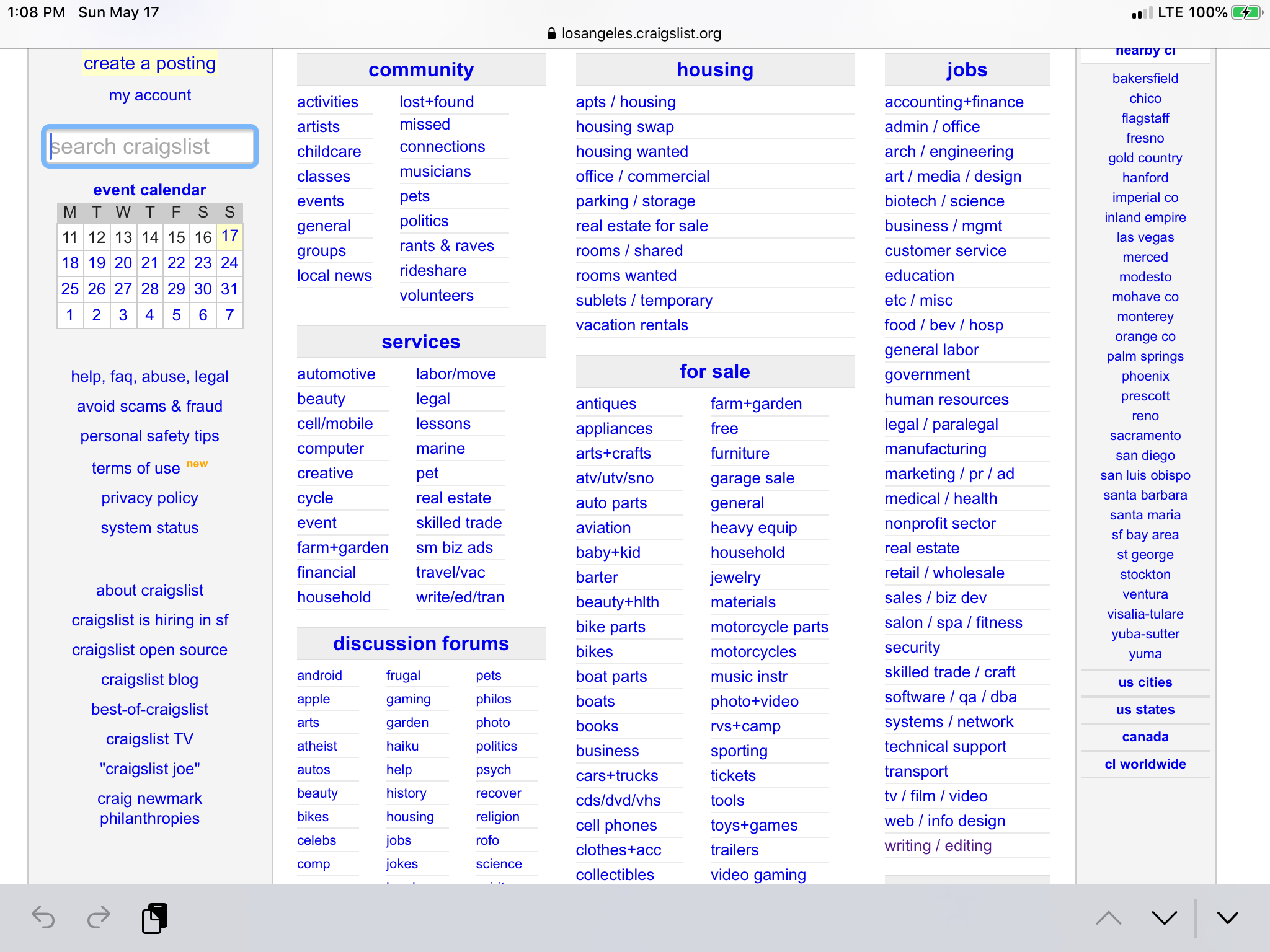
Task: Open the skilled trade services link
Action: coord(459,522)
